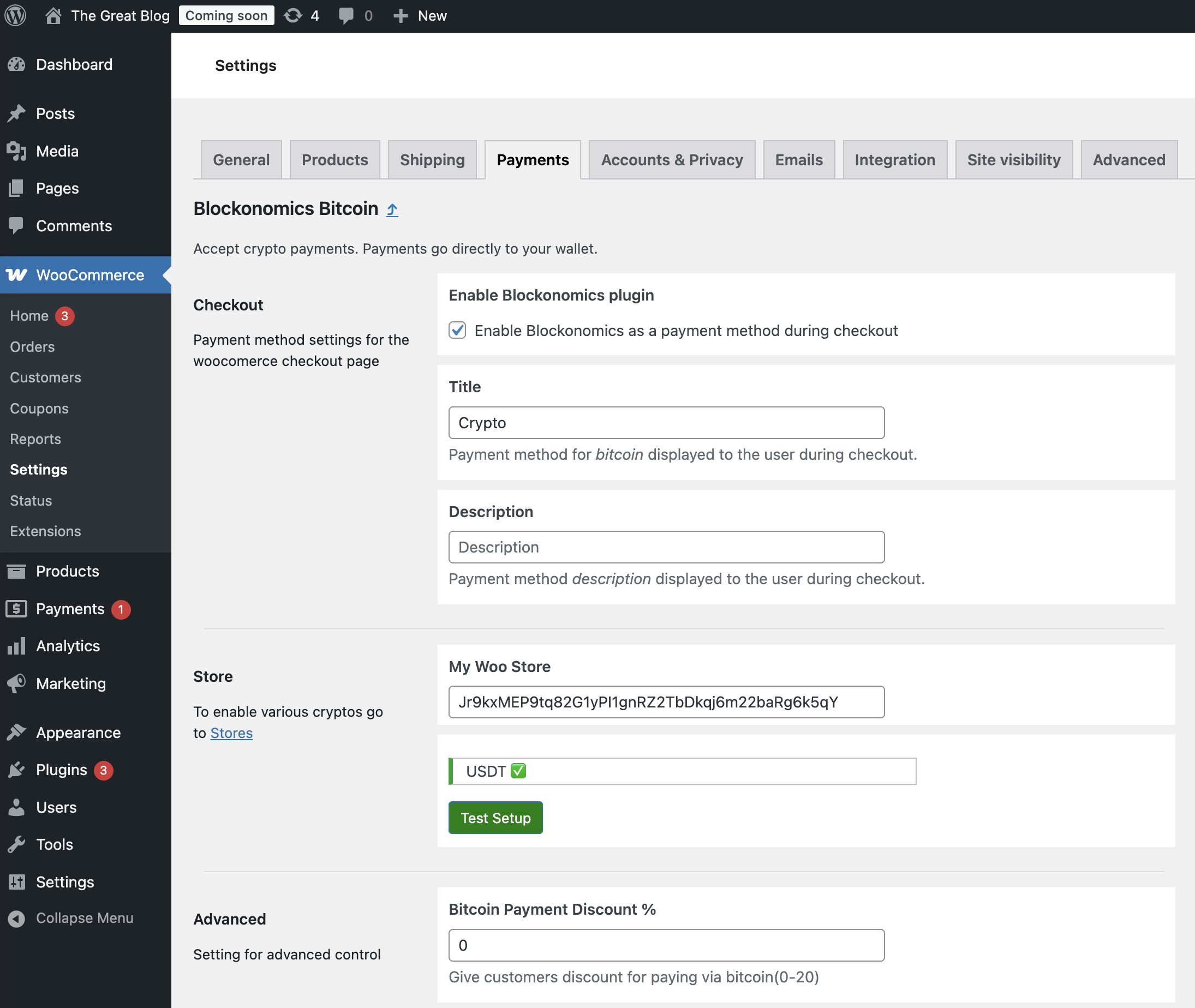Click the WordPress logo icon
This screenshot has height=1008, width=1195.
[15, 15]
